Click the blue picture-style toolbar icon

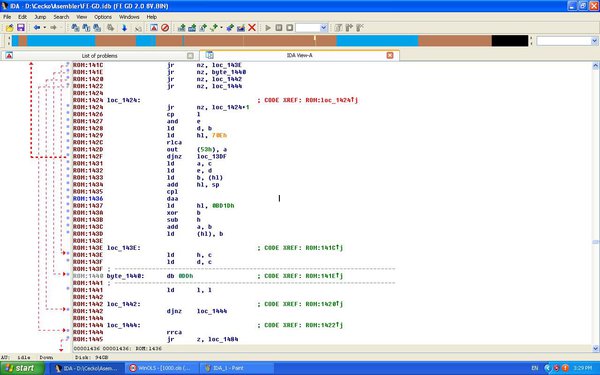pyautogui.click(x=241, y=28)
